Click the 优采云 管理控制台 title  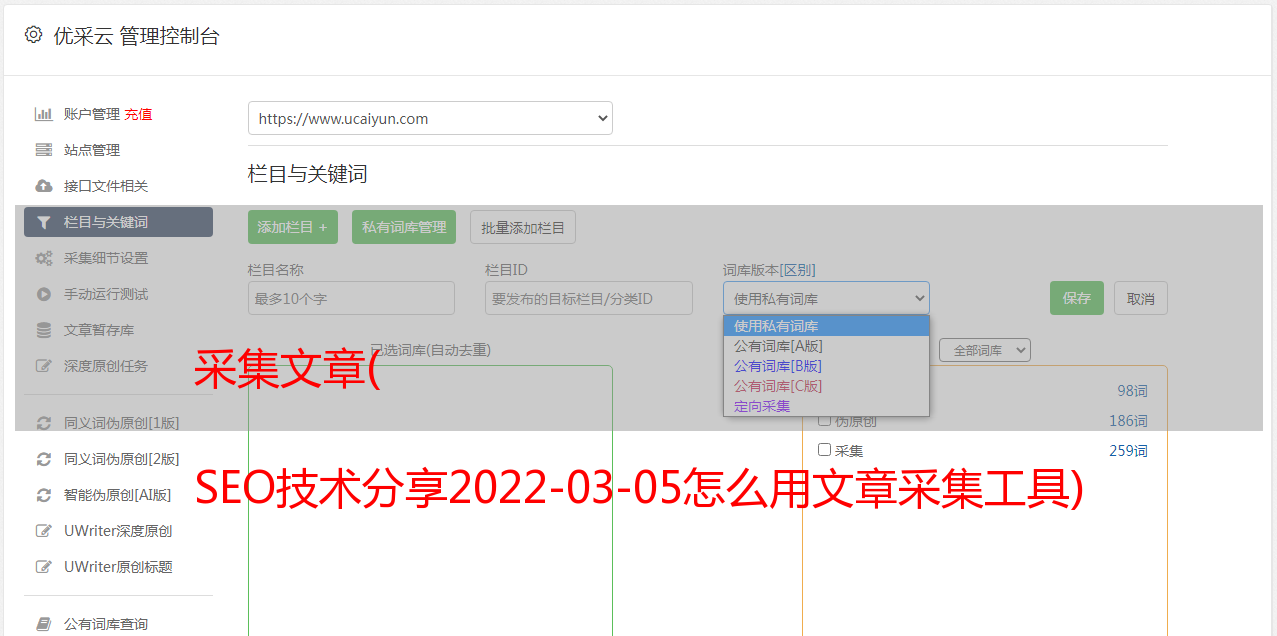point(136,36)
